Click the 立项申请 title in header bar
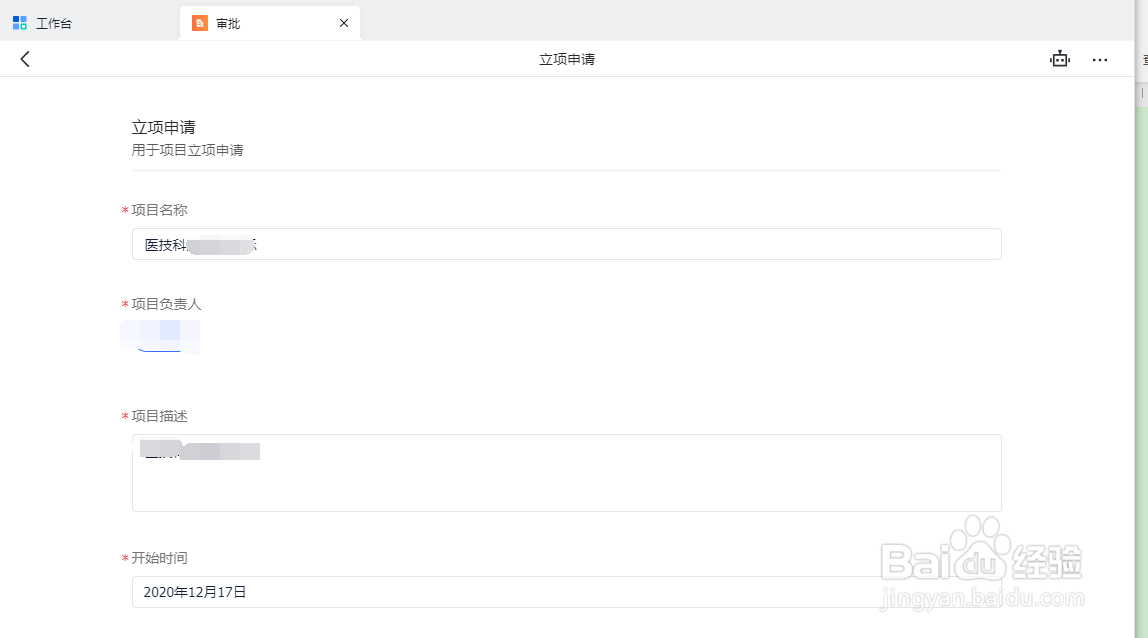This screenshot has width=1148, height=638. (x=567, y=60)
